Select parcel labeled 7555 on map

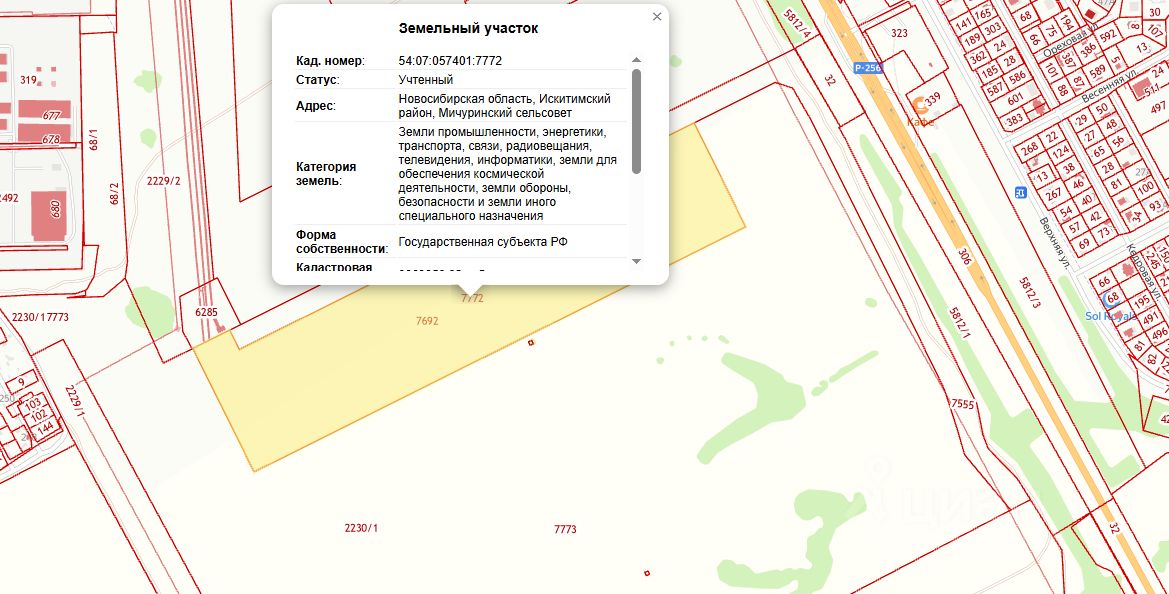pos(963,404)
